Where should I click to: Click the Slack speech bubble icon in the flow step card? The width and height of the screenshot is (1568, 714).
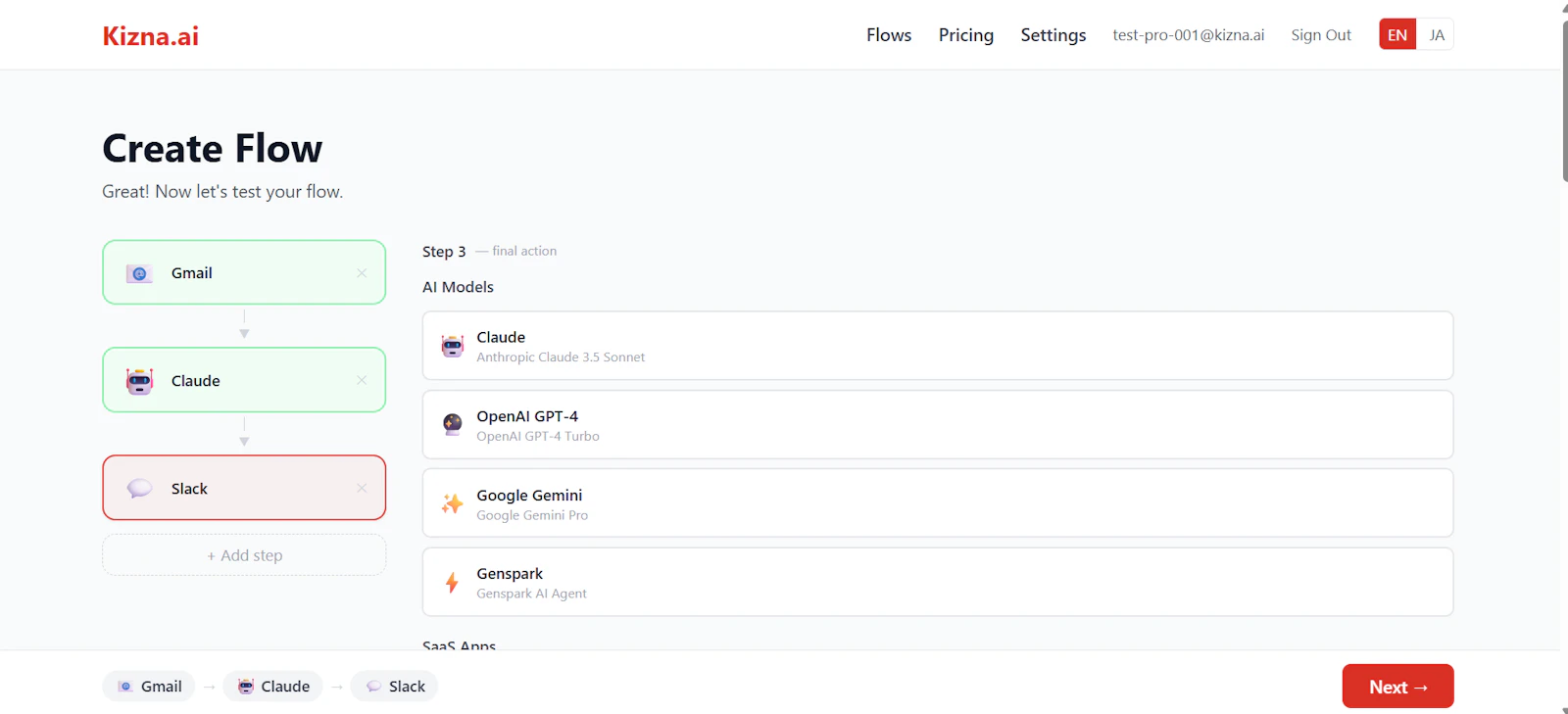139,489
